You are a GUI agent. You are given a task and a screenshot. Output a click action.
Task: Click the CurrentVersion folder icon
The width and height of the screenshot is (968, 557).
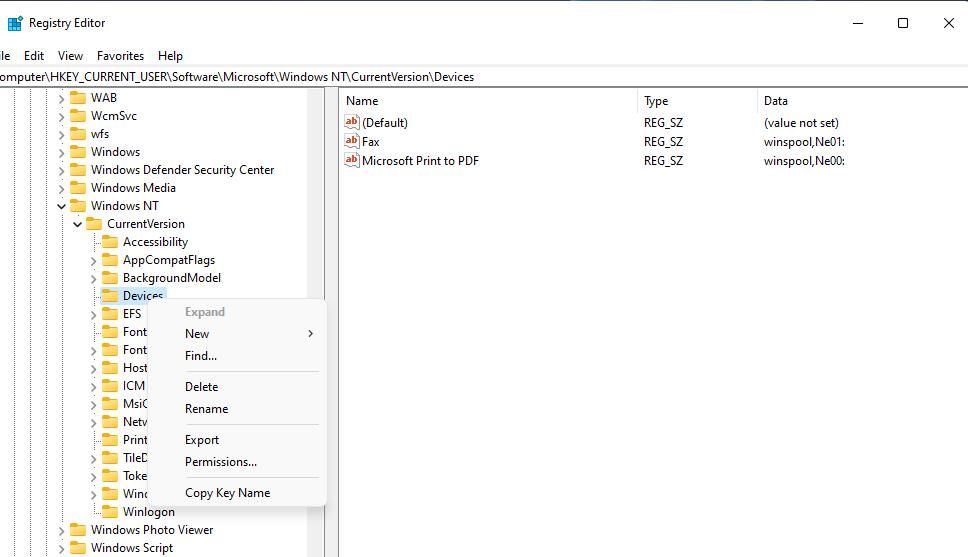(94, 224)
